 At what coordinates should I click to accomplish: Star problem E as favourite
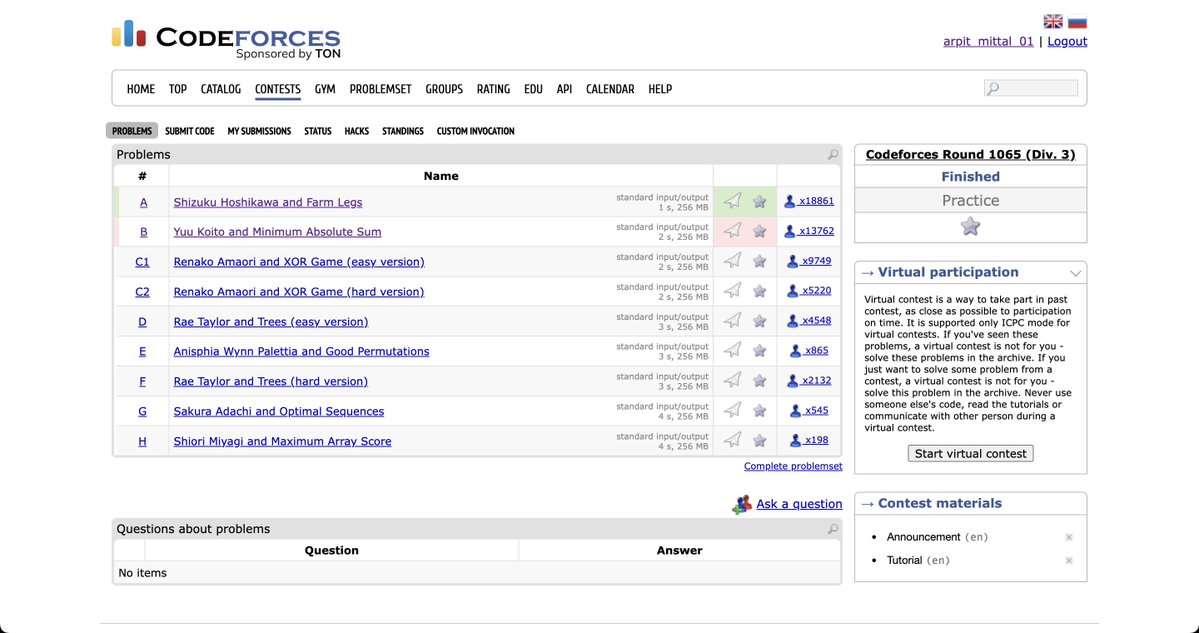[x=759, y=351]
